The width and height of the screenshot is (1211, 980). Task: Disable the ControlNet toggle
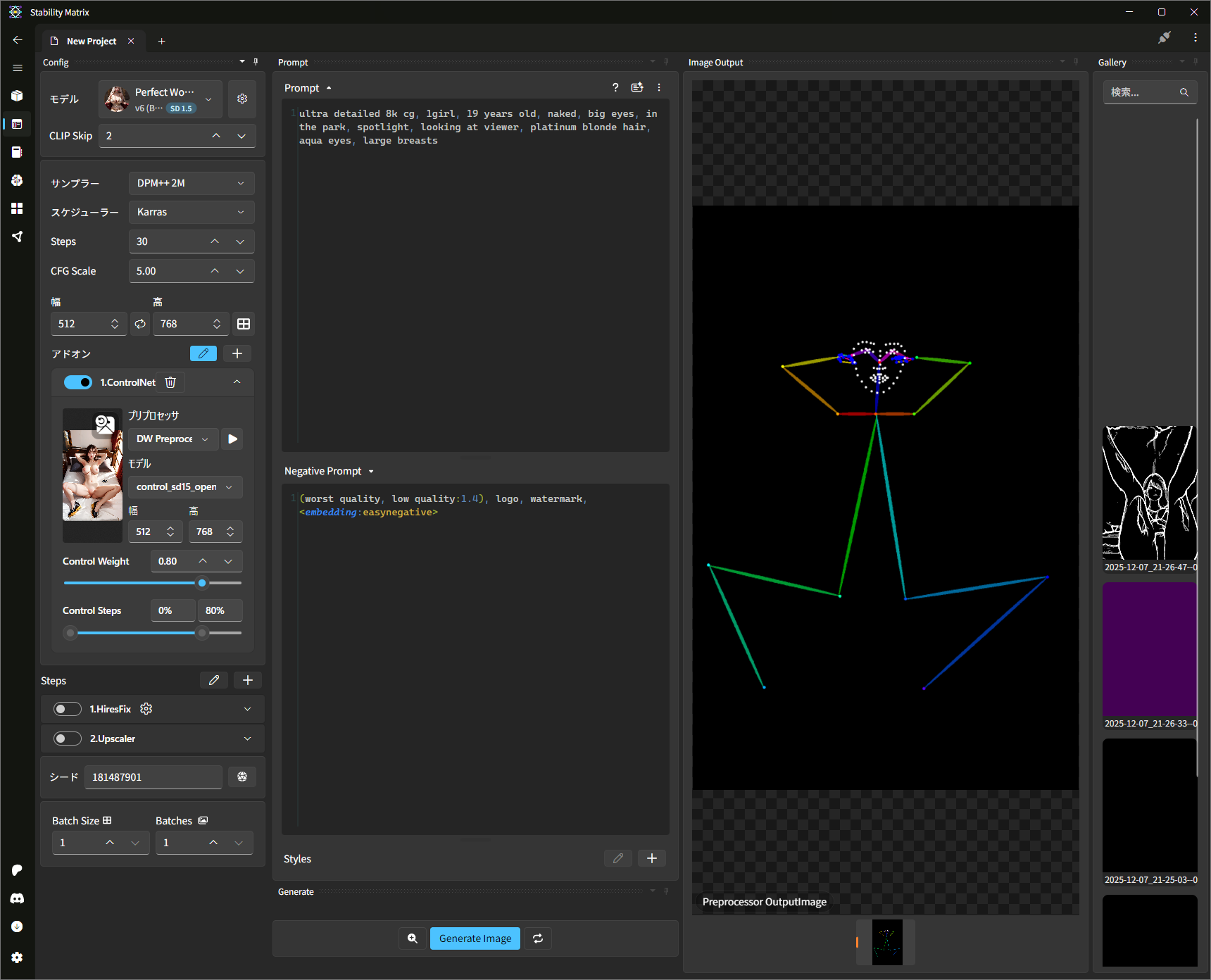coord(77,382)
